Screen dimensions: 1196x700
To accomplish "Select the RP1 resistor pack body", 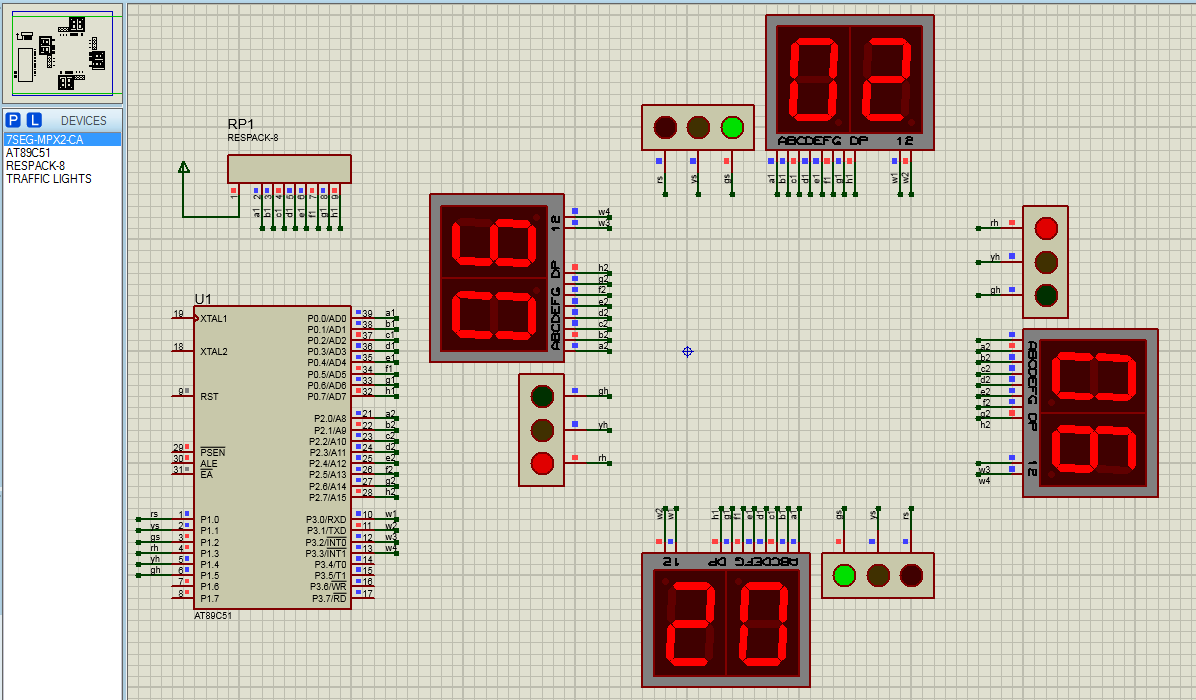I will [x=289, y=169].
